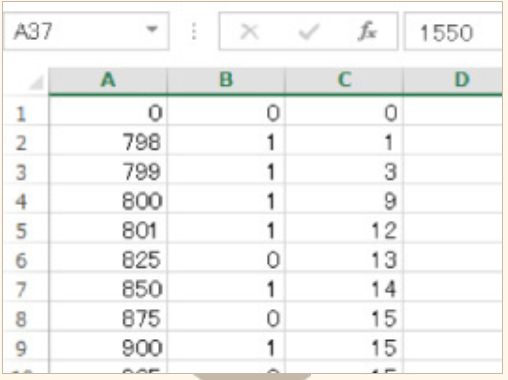Select row 9 header
Viewport: 508px width, 380px height.
(25, 348)
